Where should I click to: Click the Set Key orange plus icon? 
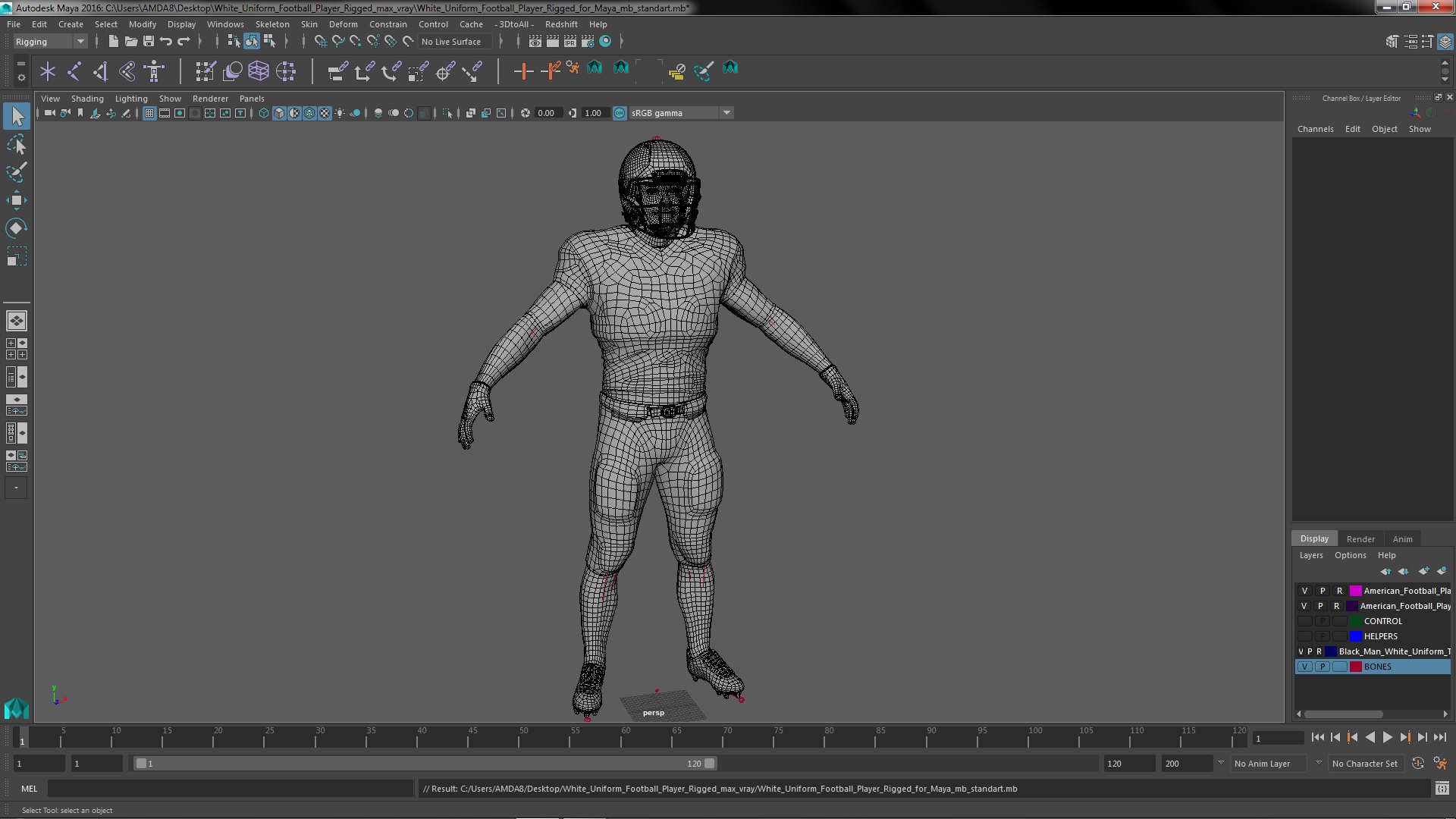pyautogui.click(x=522, y=71)
